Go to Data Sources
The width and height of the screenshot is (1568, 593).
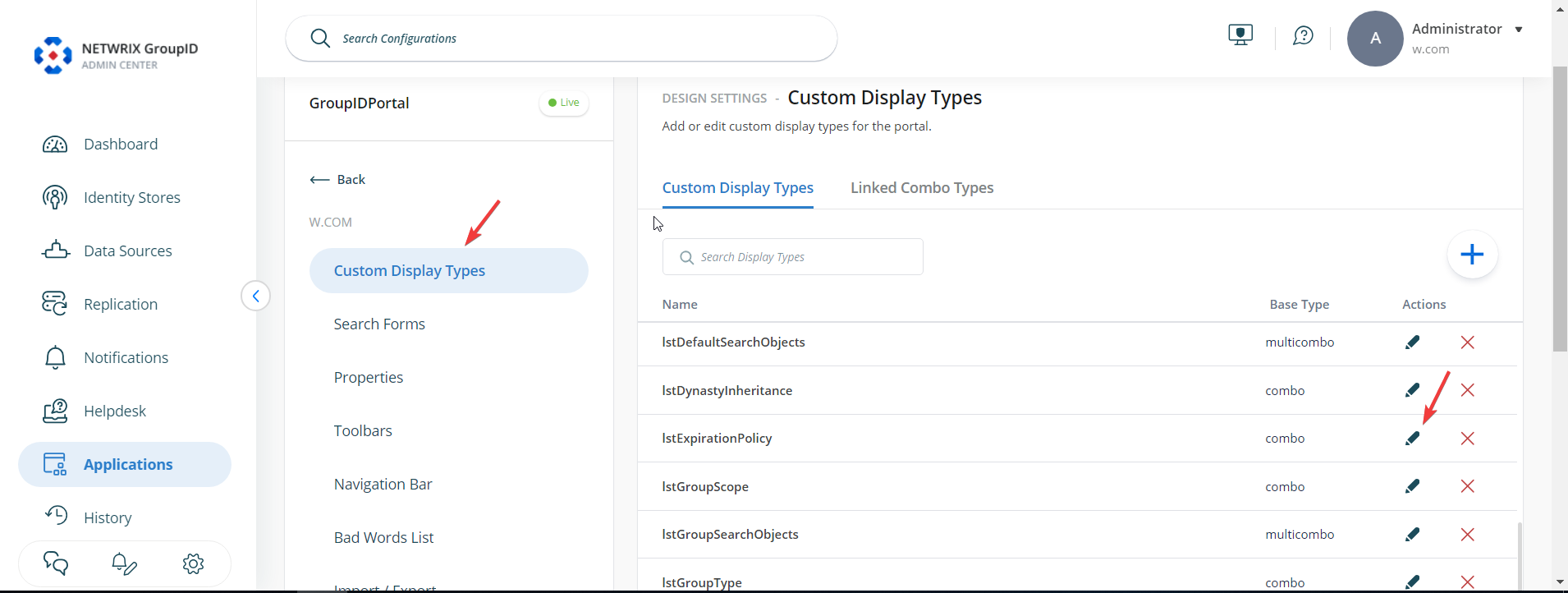[x=128, y=251]
